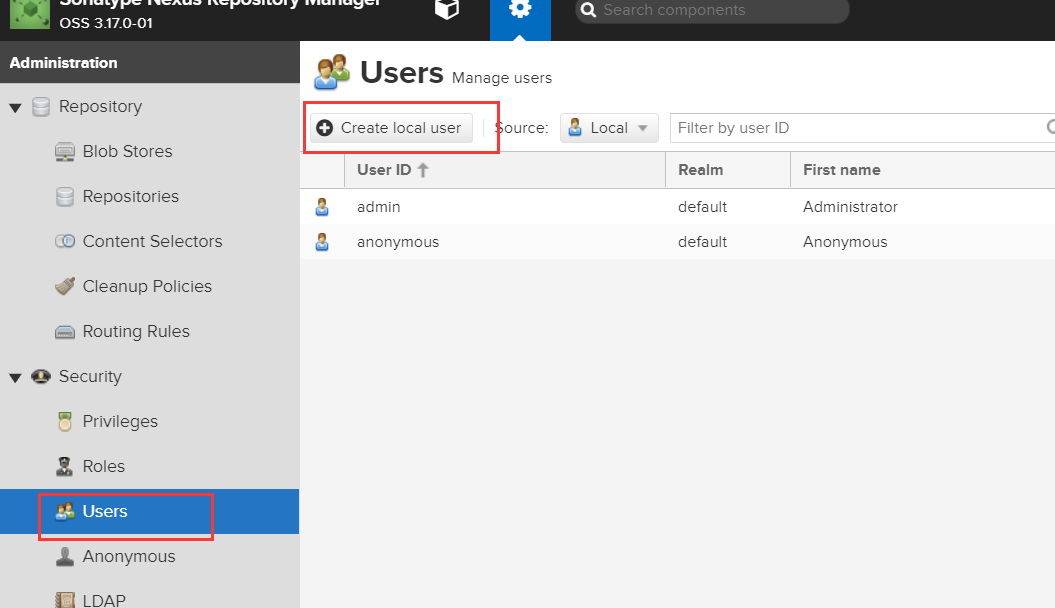Viewport: 1055px width, 608px height.
Task: Click the plus icon on Create local user
Action: click(325, 128)
